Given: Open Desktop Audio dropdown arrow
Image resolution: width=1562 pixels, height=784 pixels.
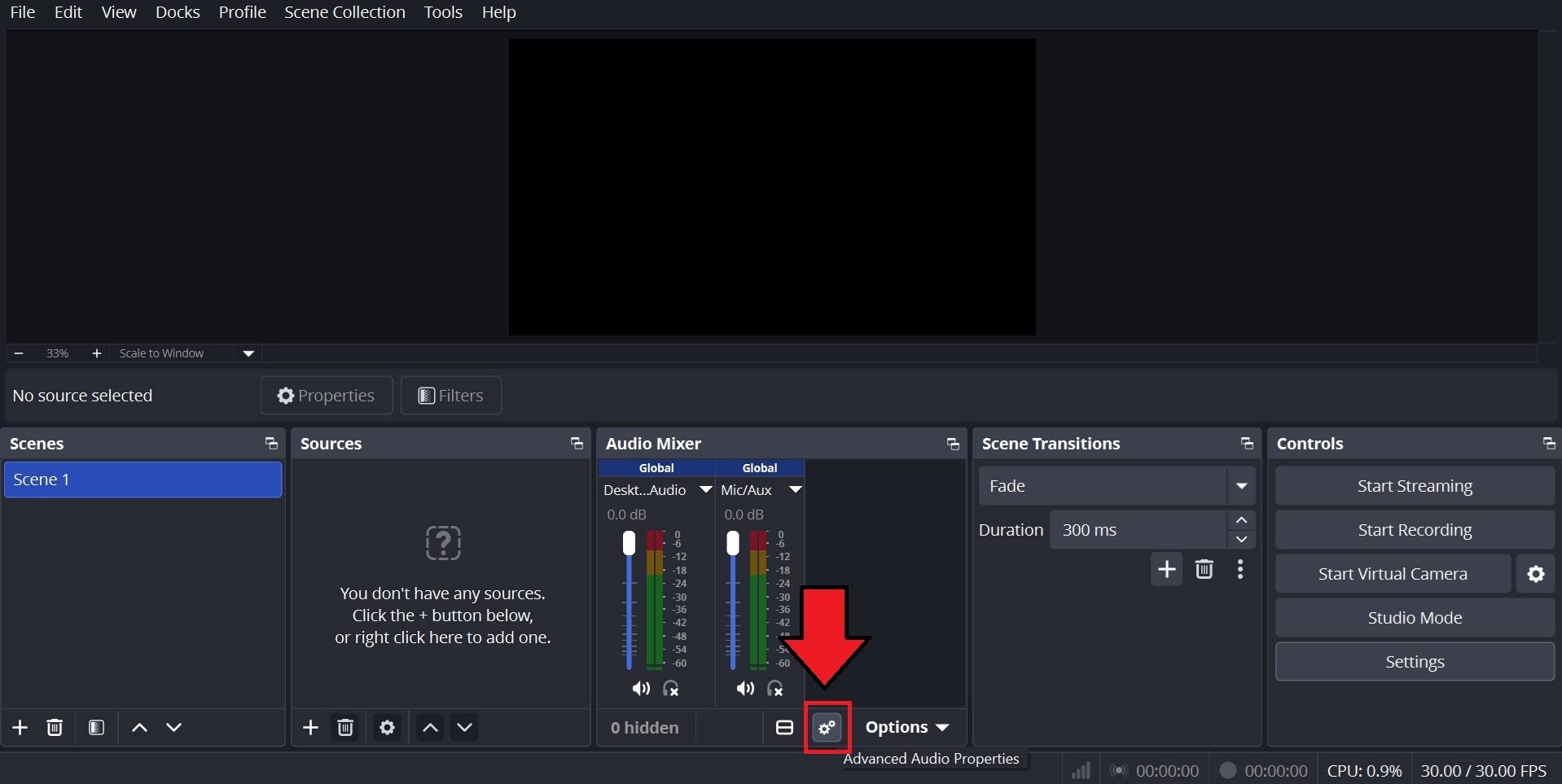Looking at the screenshot, I should click(706, 489).
